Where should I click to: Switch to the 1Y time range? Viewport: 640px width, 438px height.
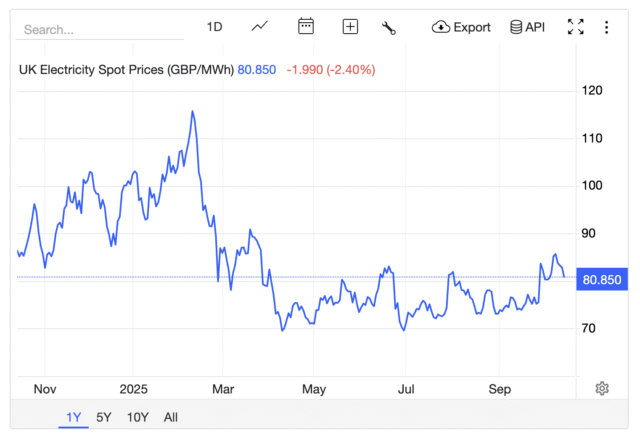[74, 417]
